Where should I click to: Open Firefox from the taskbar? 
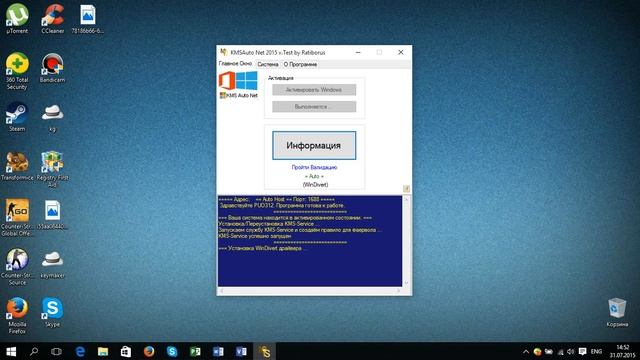tap(149, 351)
